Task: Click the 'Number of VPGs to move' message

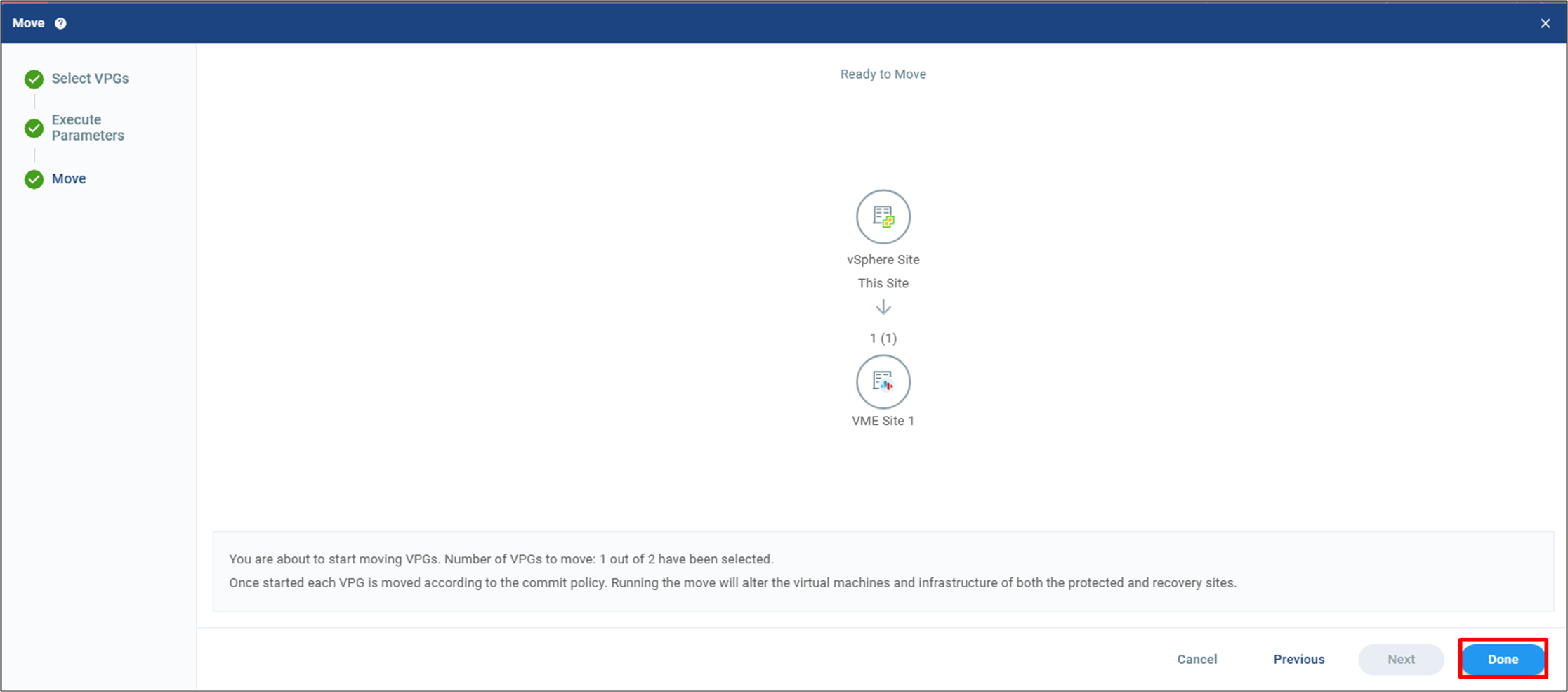Action: (x=501, y=559)
